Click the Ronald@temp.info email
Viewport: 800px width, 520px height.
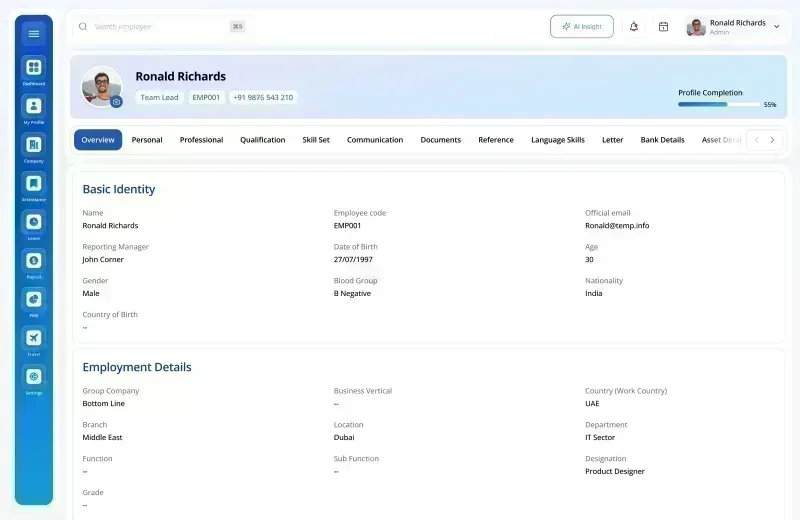pyautogui.click(x=617, y=226)
